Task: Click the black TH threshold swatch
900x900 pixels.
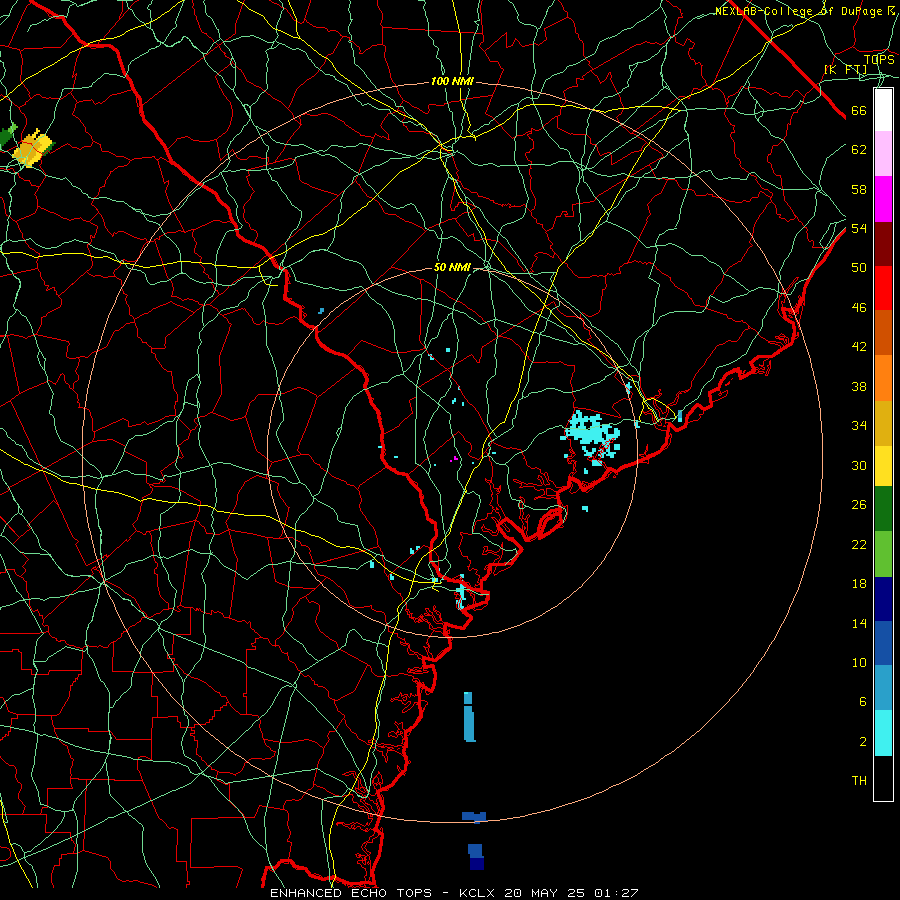Action: pos(883,778)
